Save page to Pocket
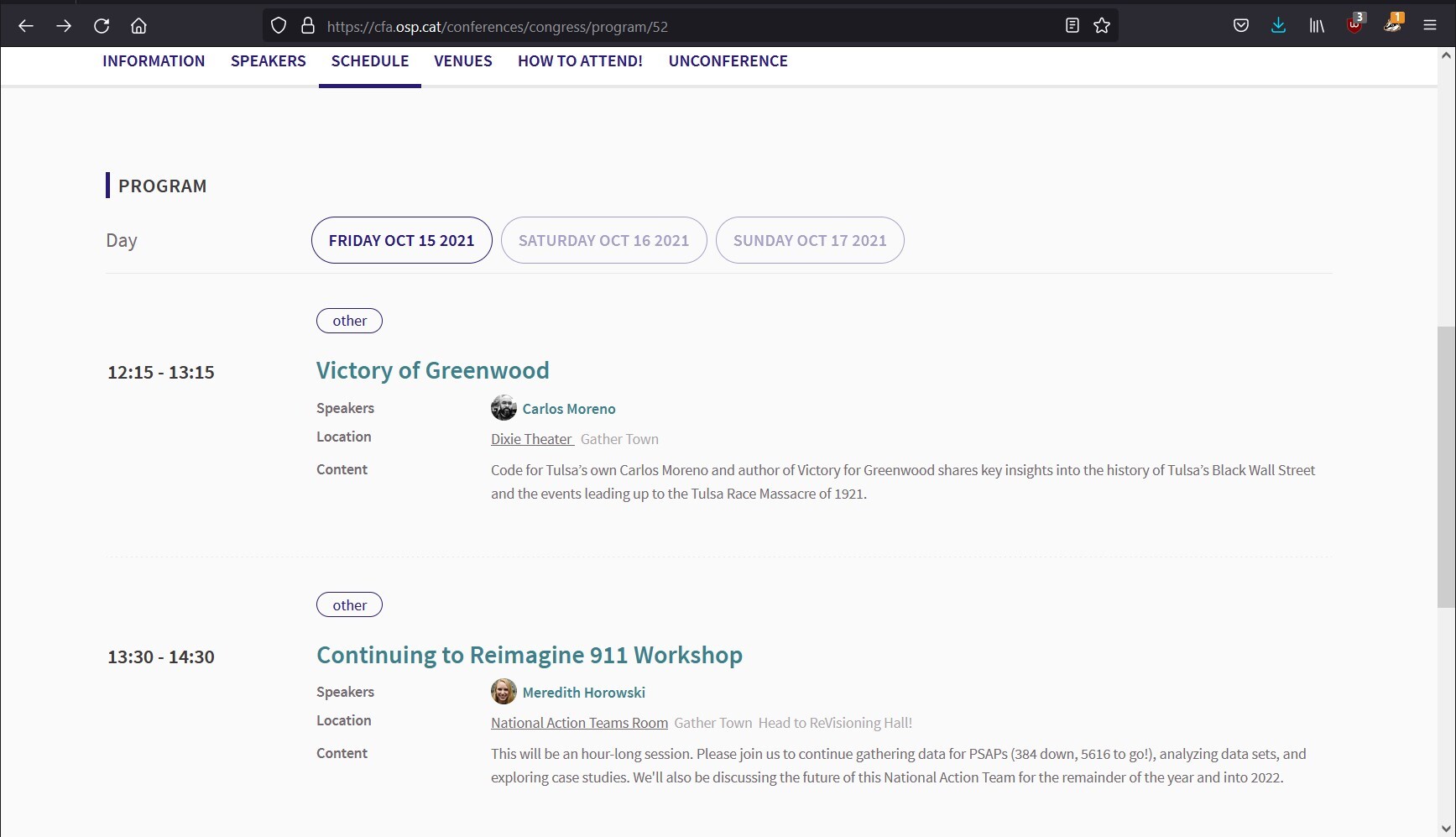The width and height of the screenshot is (1456, 837). point(1240,26)
